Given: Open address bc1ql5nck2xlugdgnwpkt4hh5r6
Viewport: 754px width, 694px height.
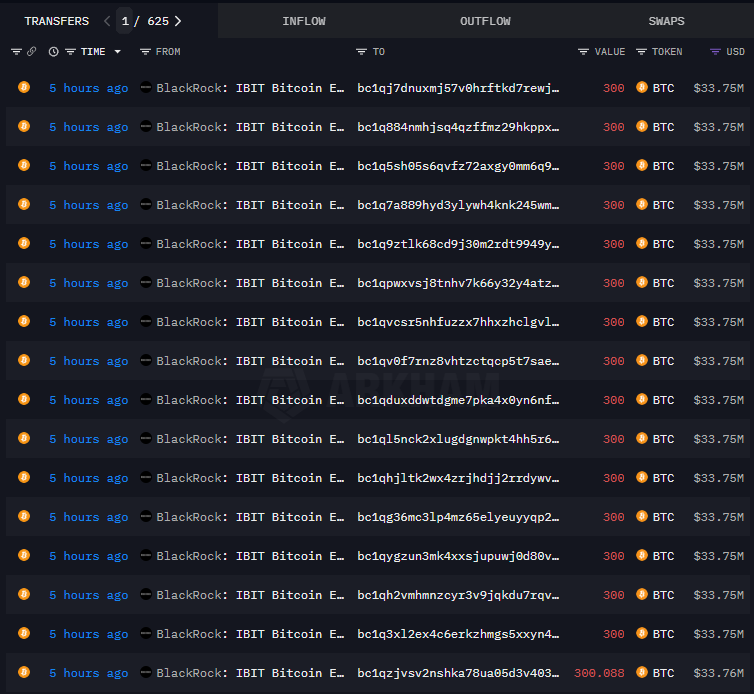Looking at the screenshot, I should click(x=458, y=439).
